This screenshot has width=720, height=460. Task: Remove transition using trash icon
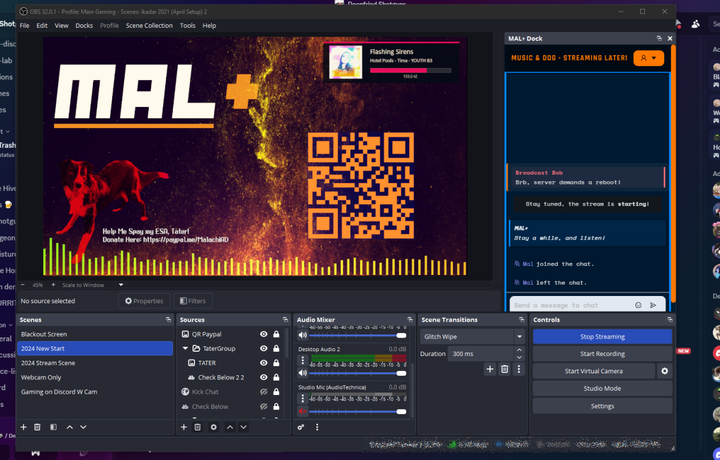[x=504, y=369]
